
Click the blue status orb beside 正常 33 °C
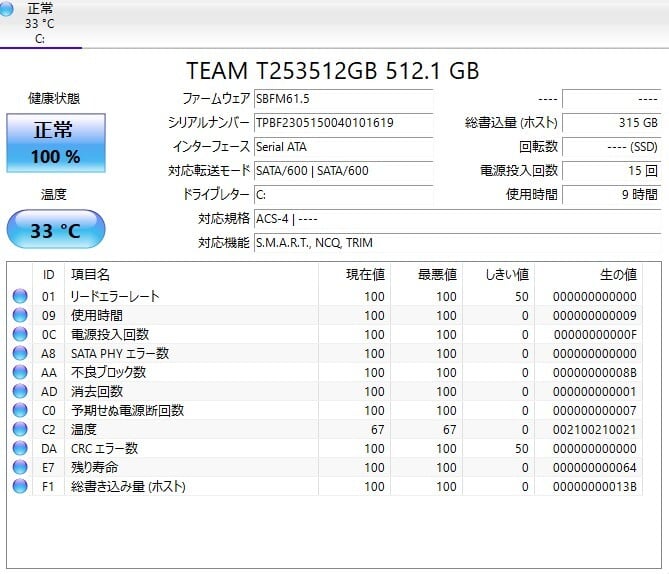click(x=6, y=9)
